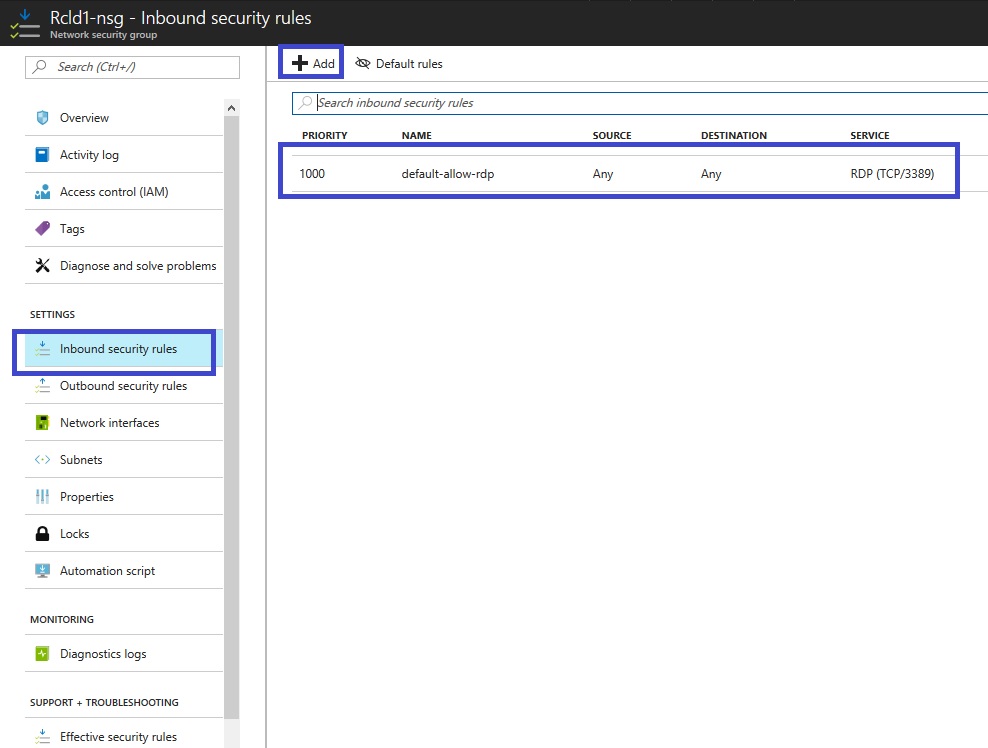
Task: Open the Properties settings page
Action: point(87,497)
